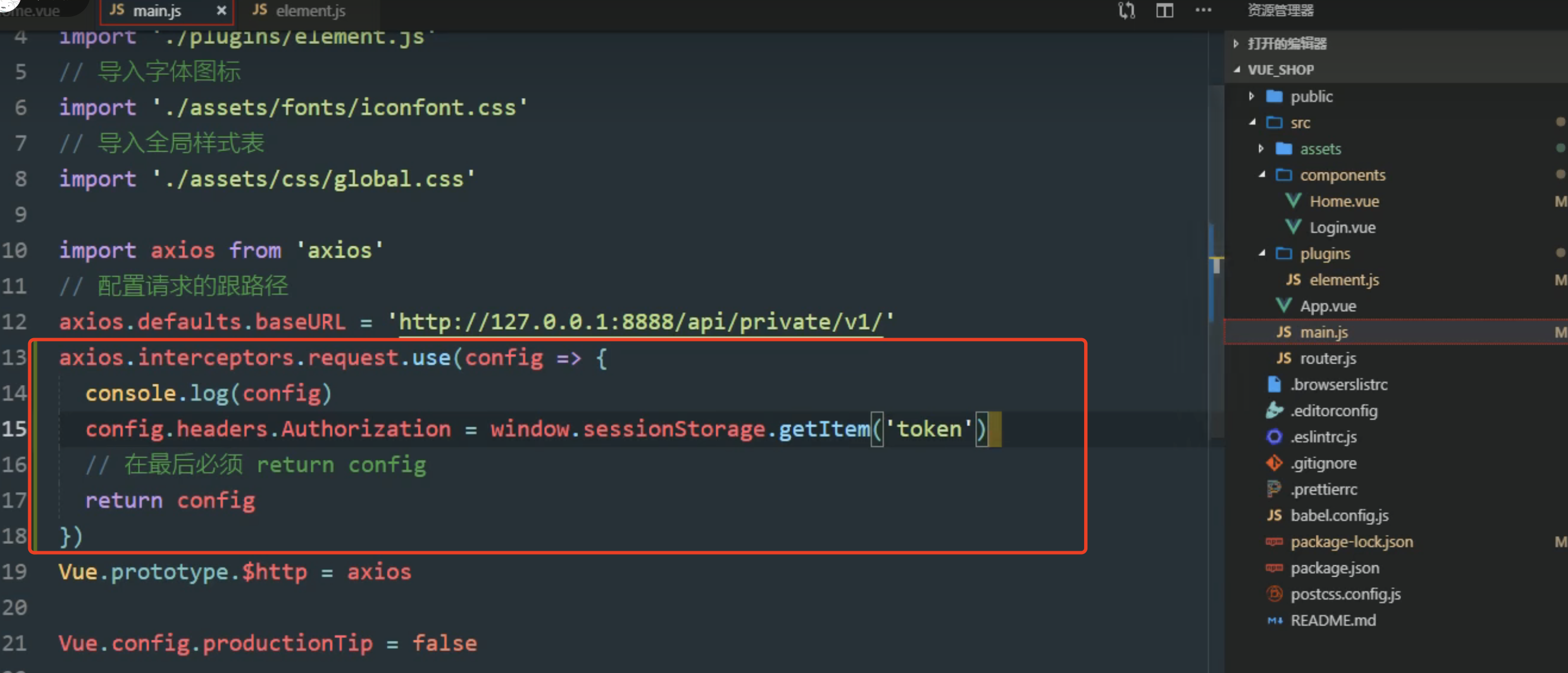The height and width of the screenshot is (673, 1568).
Task: Click the components folder icon
Action: pos(1284,175)
